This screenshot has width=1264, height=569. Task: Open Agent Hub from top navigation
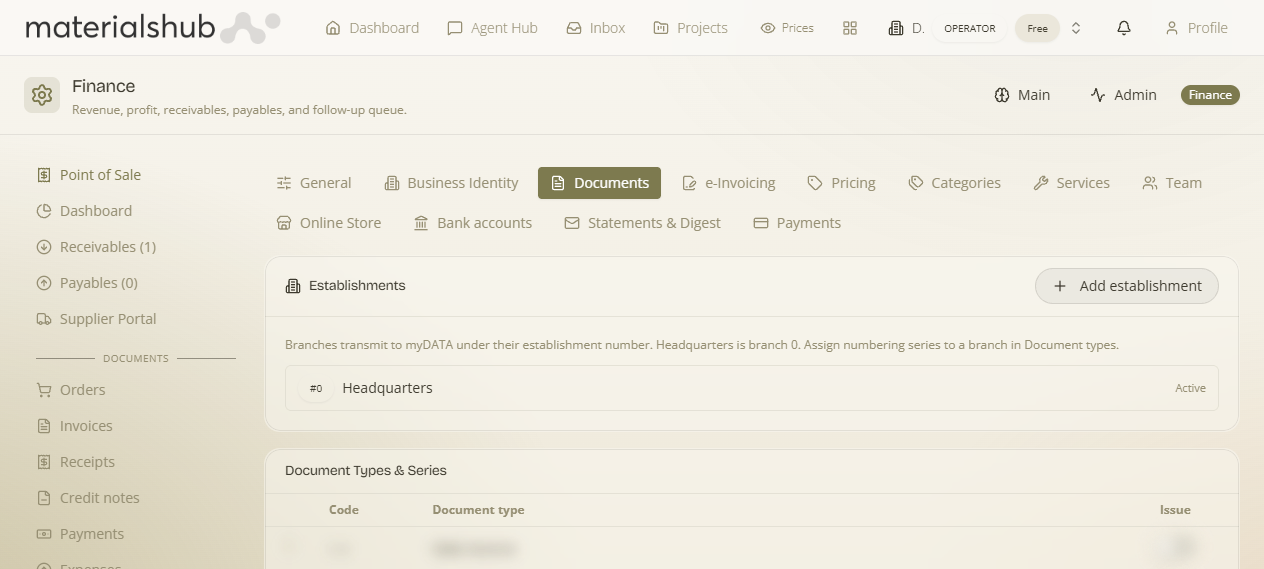(492, 28)
